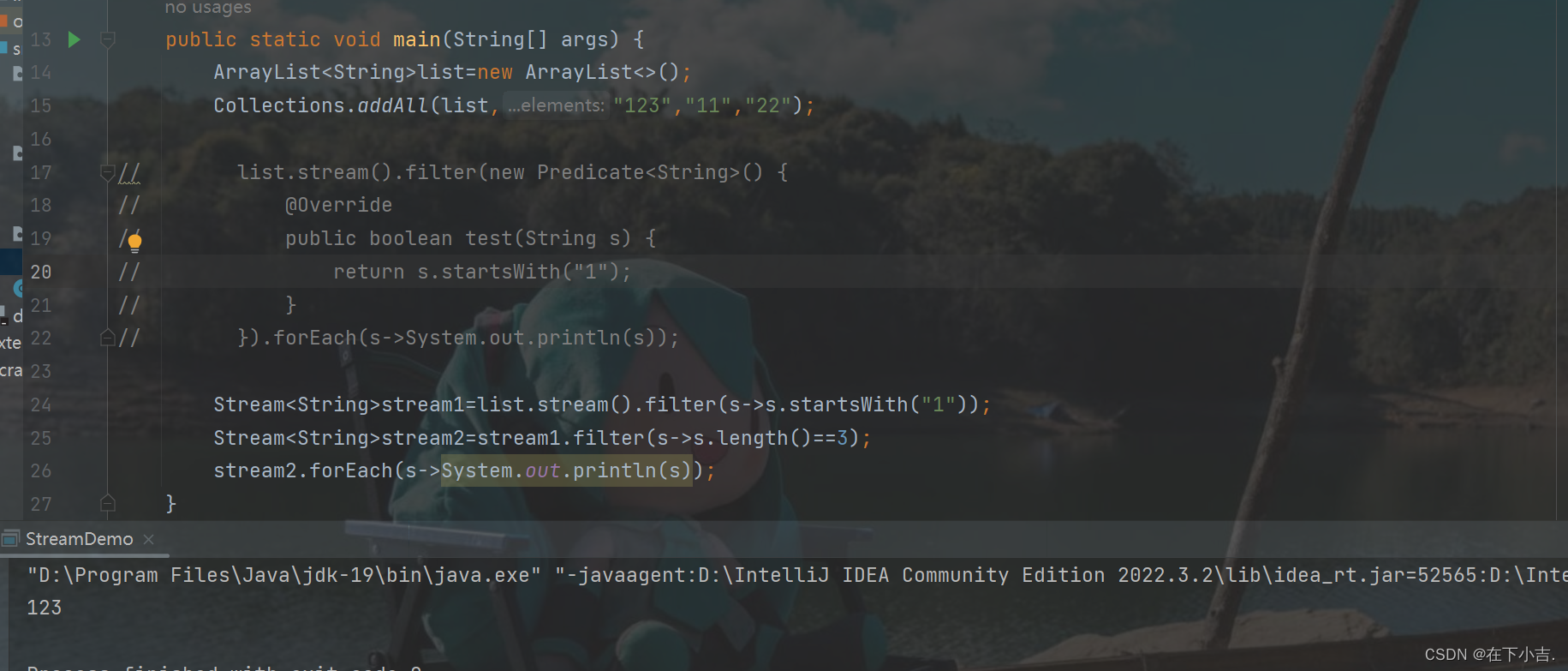Image resolution: width=1568 pixels, height=671 pixels.
Task: Click the string literal "123" on line 15
Action: pos(642,105)
